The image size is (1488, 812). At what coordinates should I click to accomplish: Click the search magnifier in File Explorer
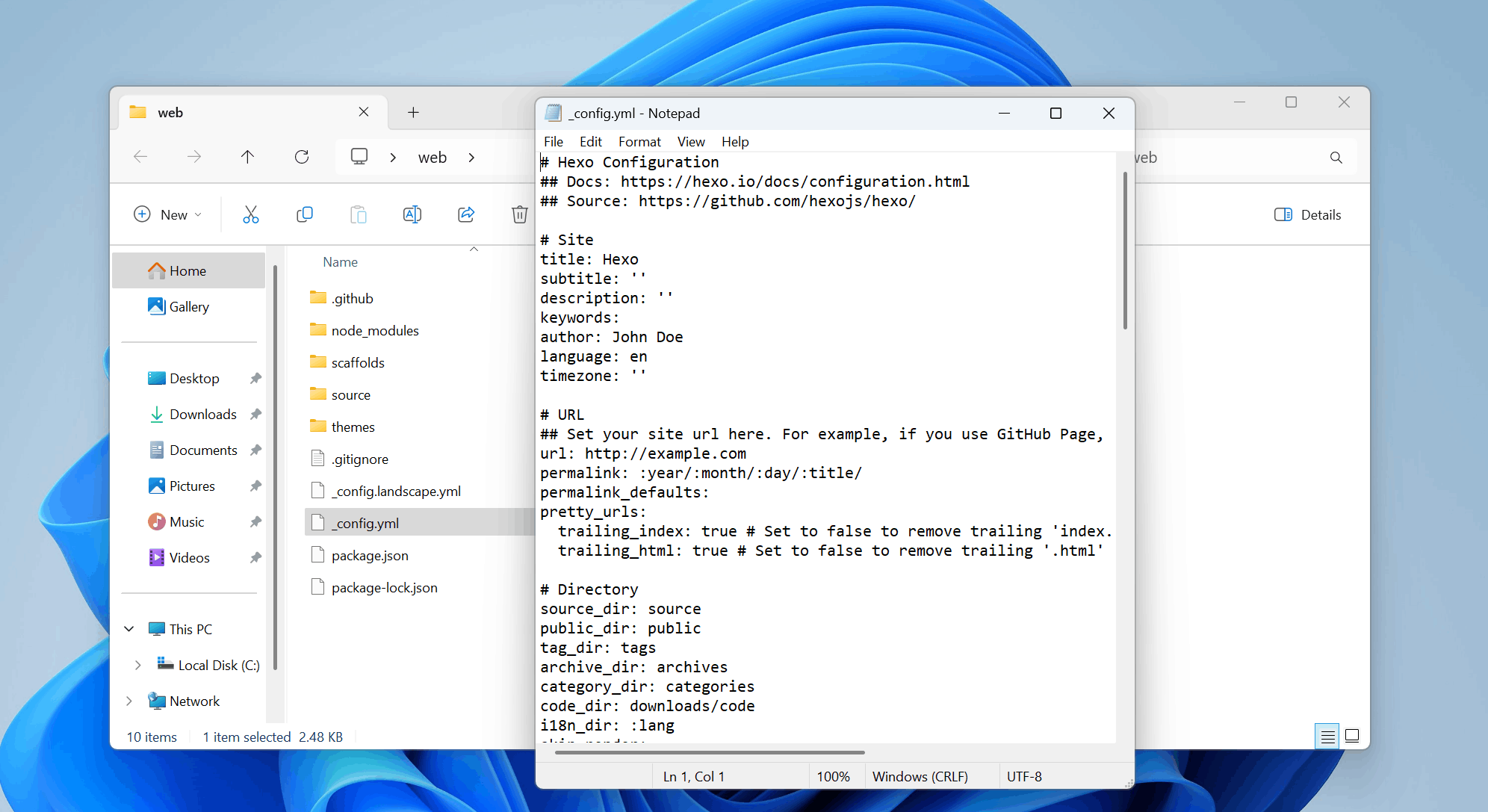(x=1336, y=158)
